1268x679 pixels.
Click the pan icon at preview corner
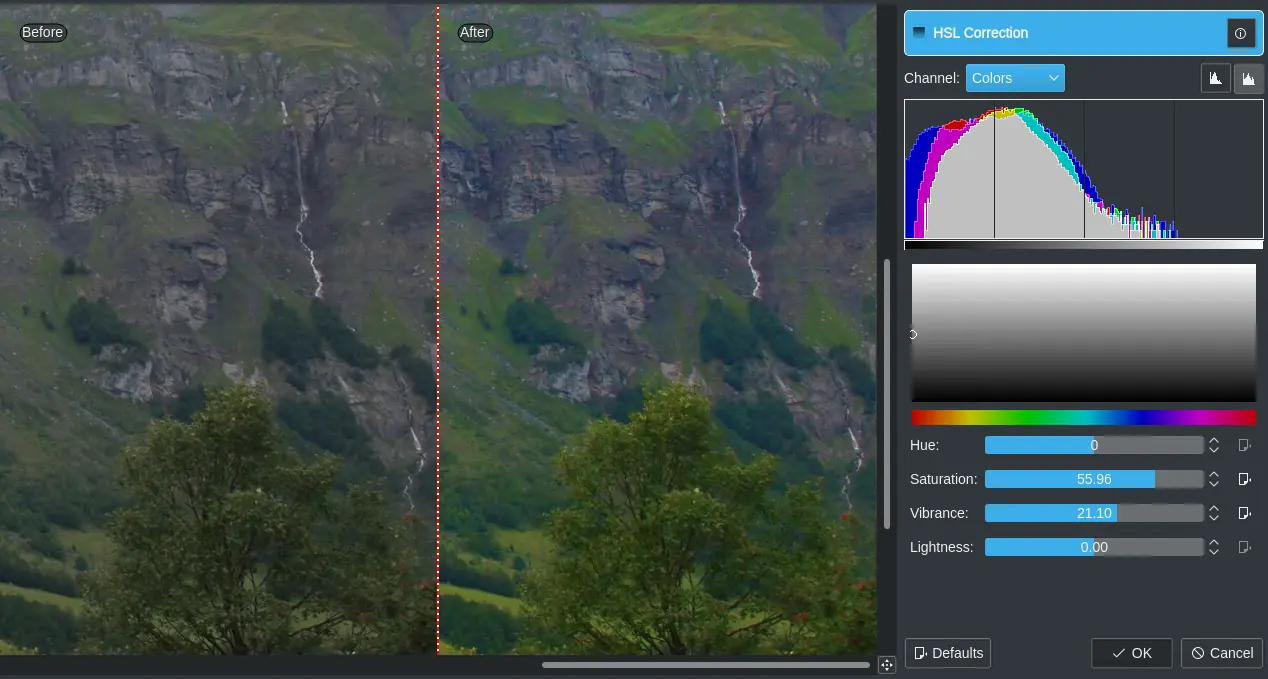(886, 665)
